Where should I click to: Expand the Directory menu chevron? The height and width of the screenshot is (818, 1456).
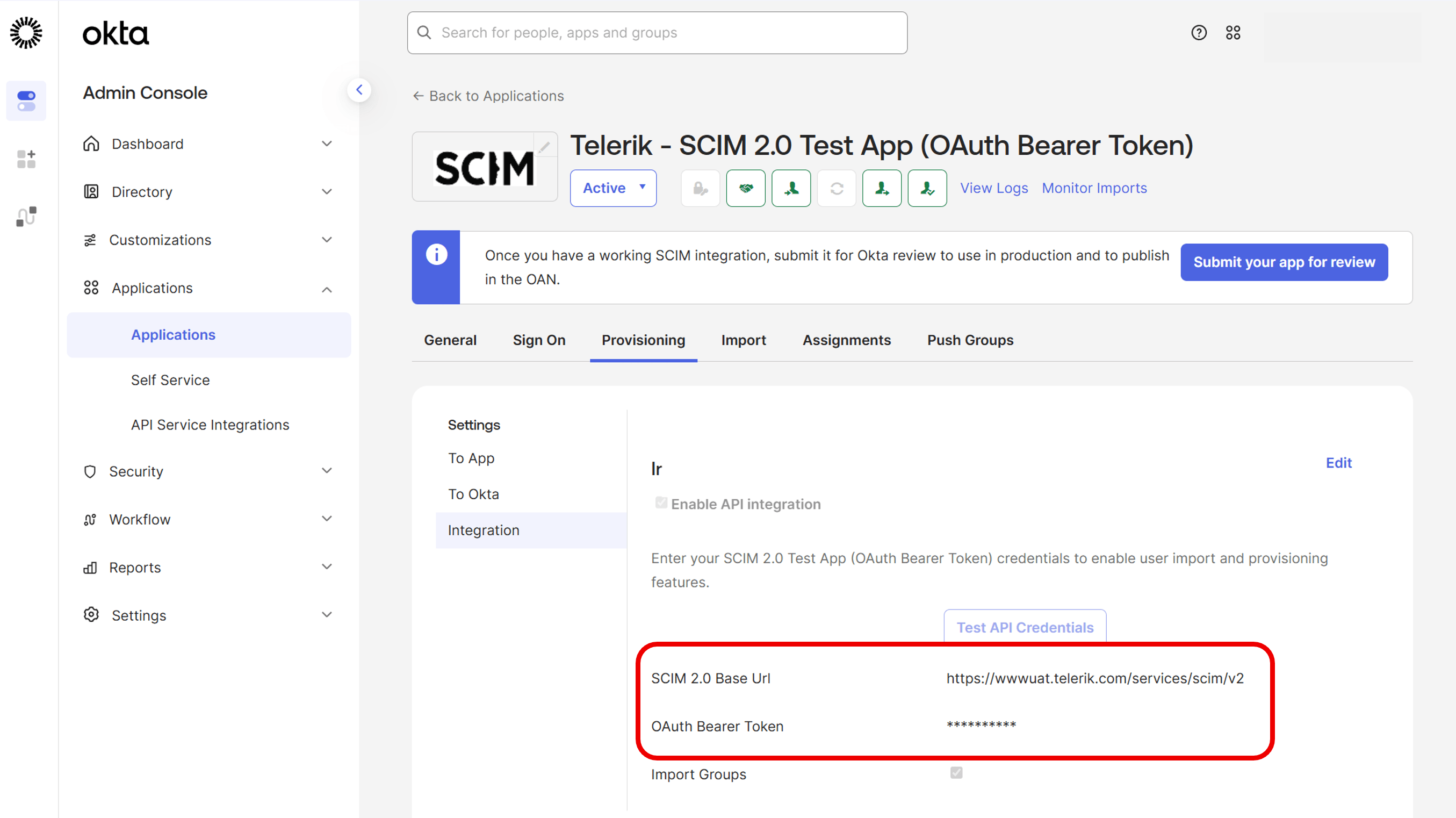coord(327,192)
